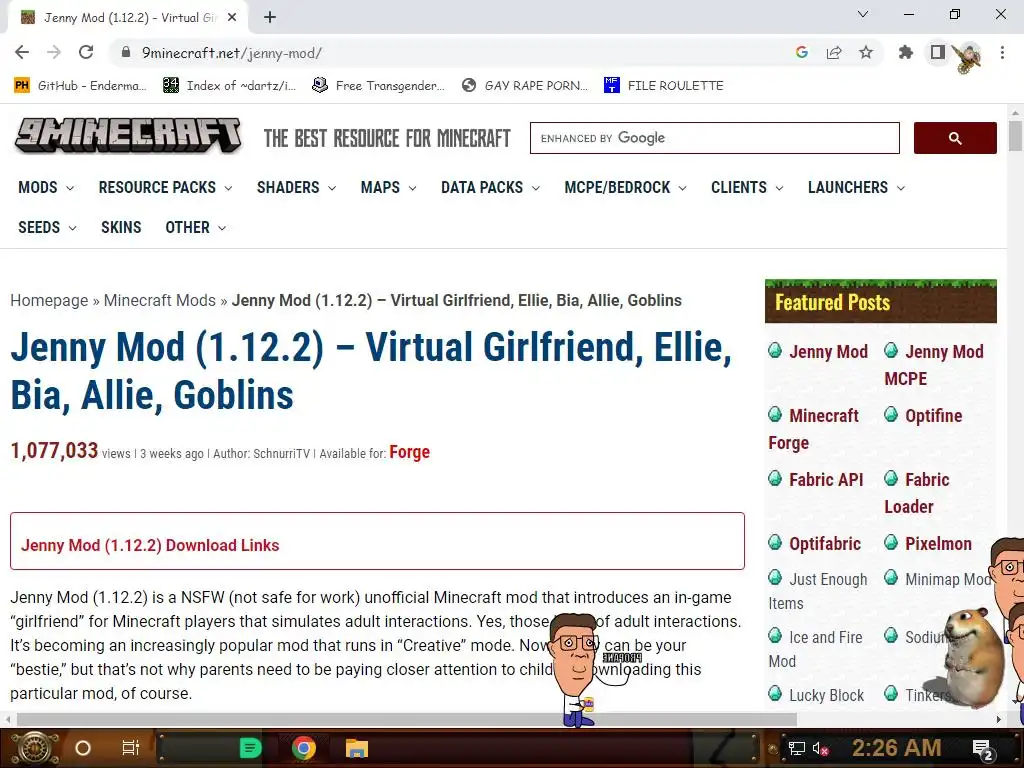Open the browser side panel
Screen dimensions: 1024x768
(938, 52)
